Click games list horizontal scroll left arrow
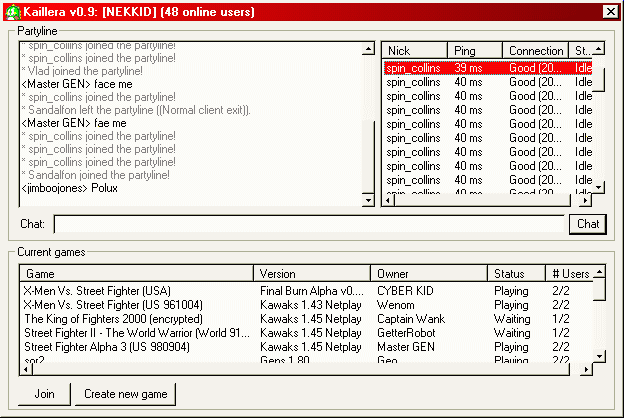This screenshot has height=418, width=624. [26, 369]
